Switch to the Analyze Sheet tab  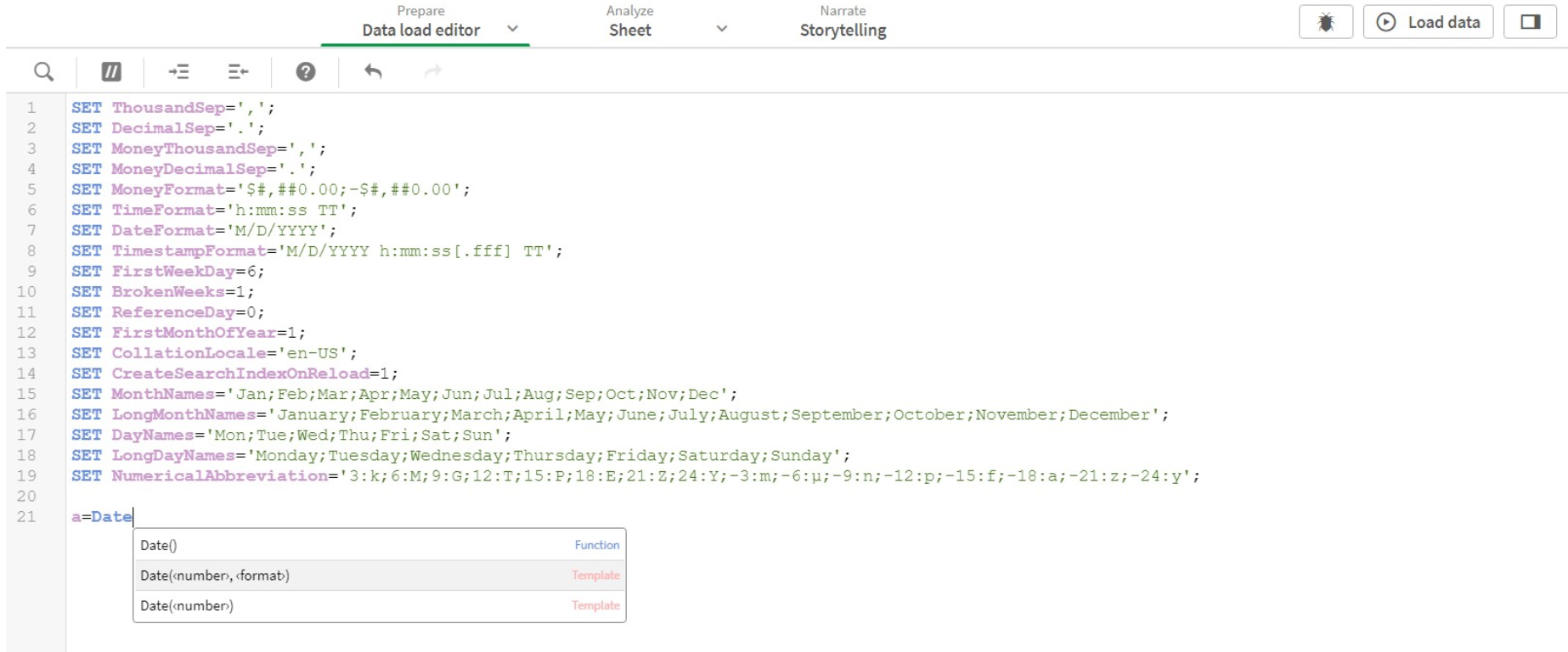629,23
